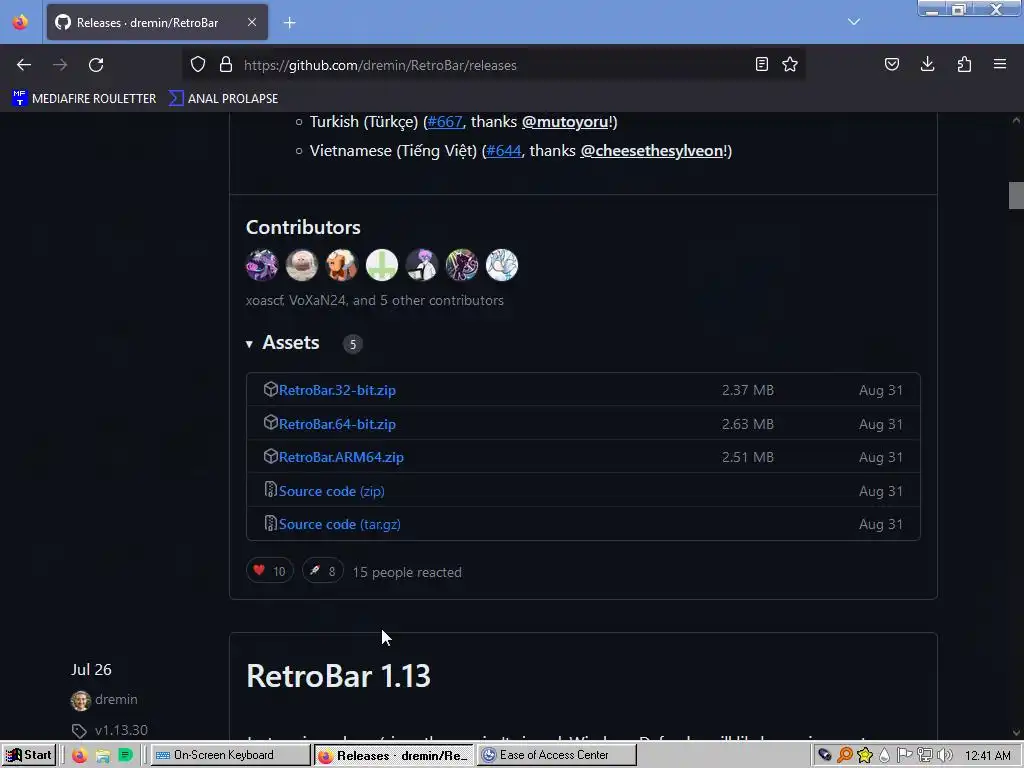Screen dimensions: 1024x768
Task: Open the Pocket save icon
Action: 891,64
